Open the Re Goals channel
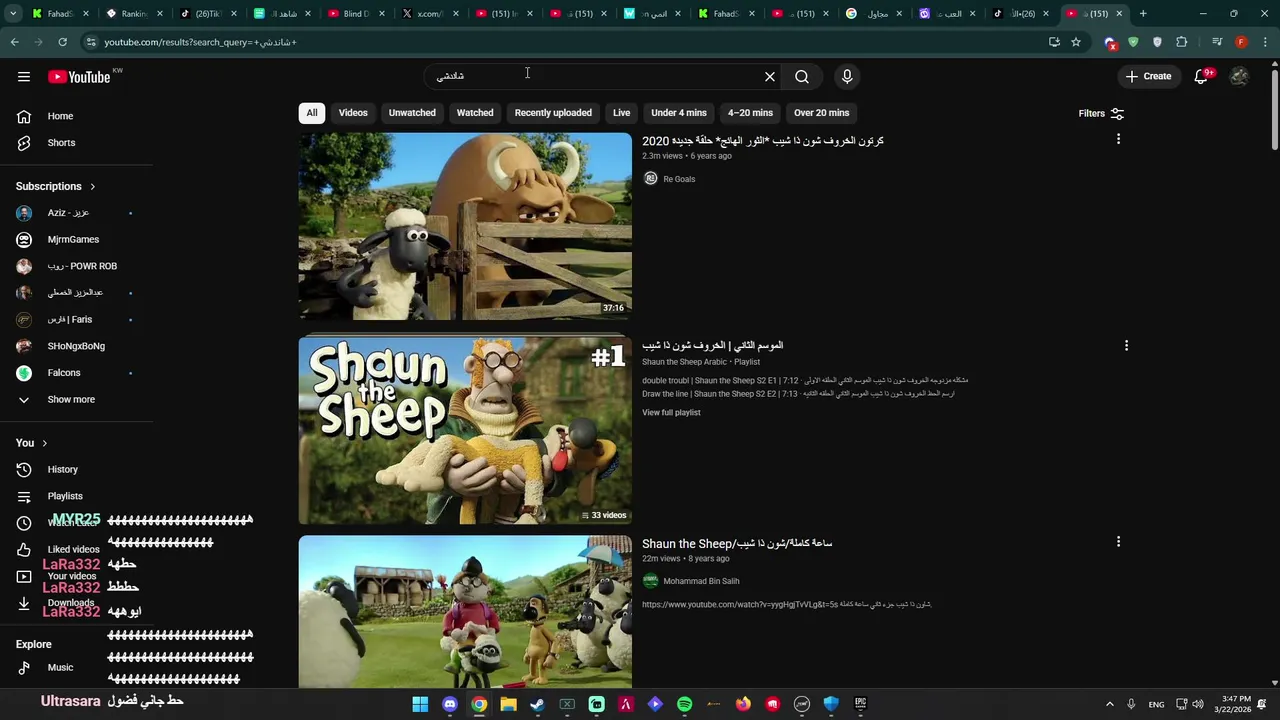 [x=679, y=179]
